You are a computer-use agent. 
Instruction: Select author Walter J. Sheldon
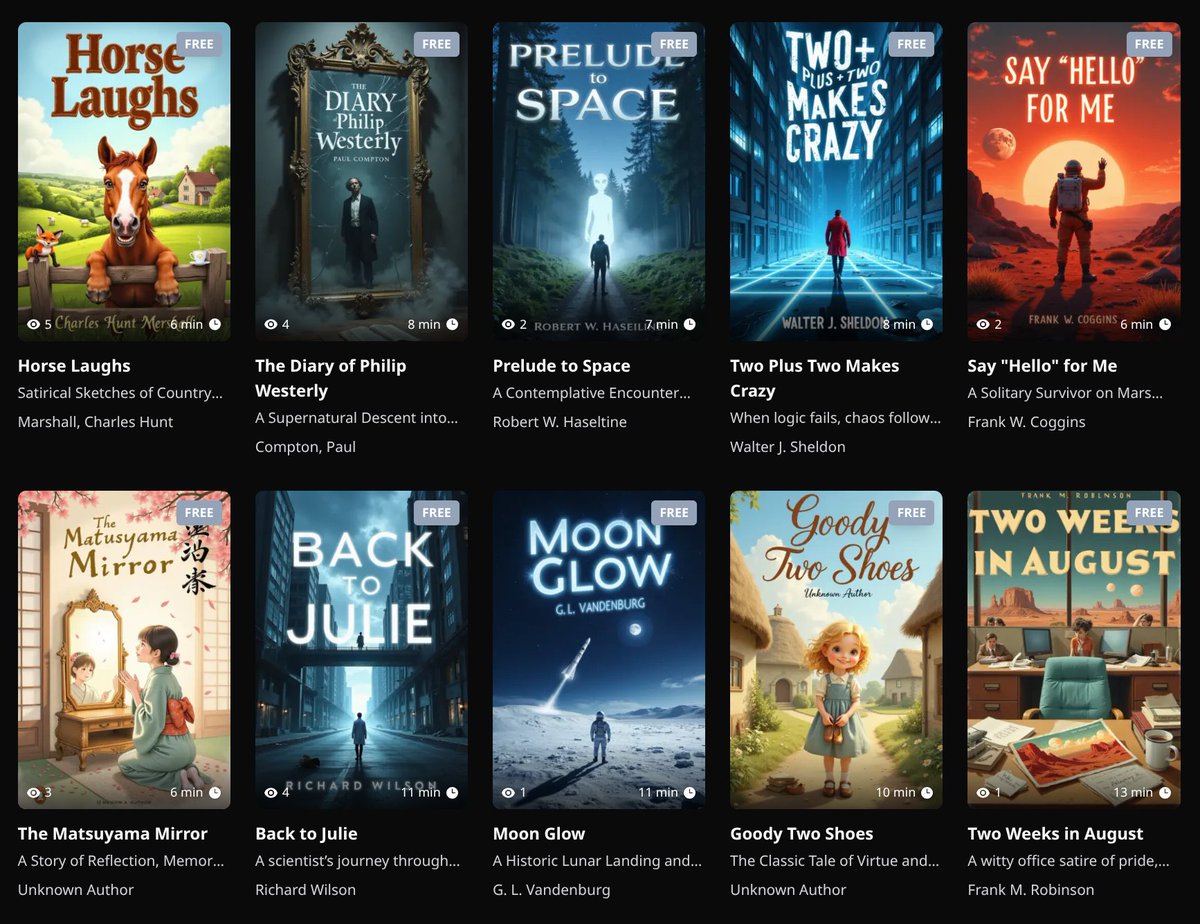(788, 447)
